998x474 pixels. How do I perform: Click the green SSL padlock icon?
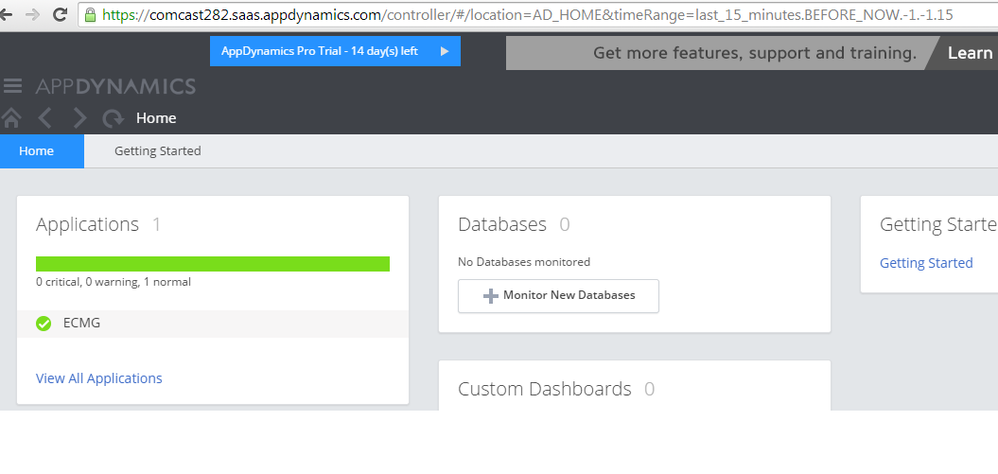coord(90,15)
